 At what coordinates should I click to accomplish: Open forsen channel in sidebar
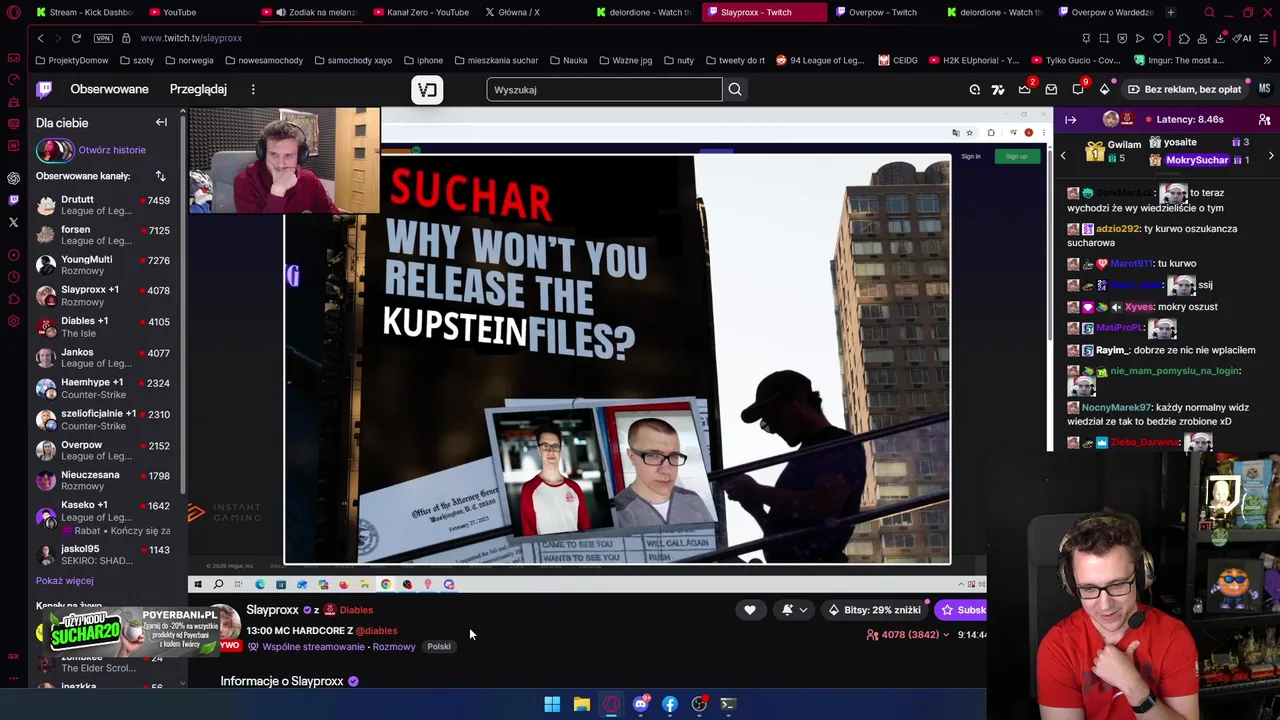[x=103, y=235]
